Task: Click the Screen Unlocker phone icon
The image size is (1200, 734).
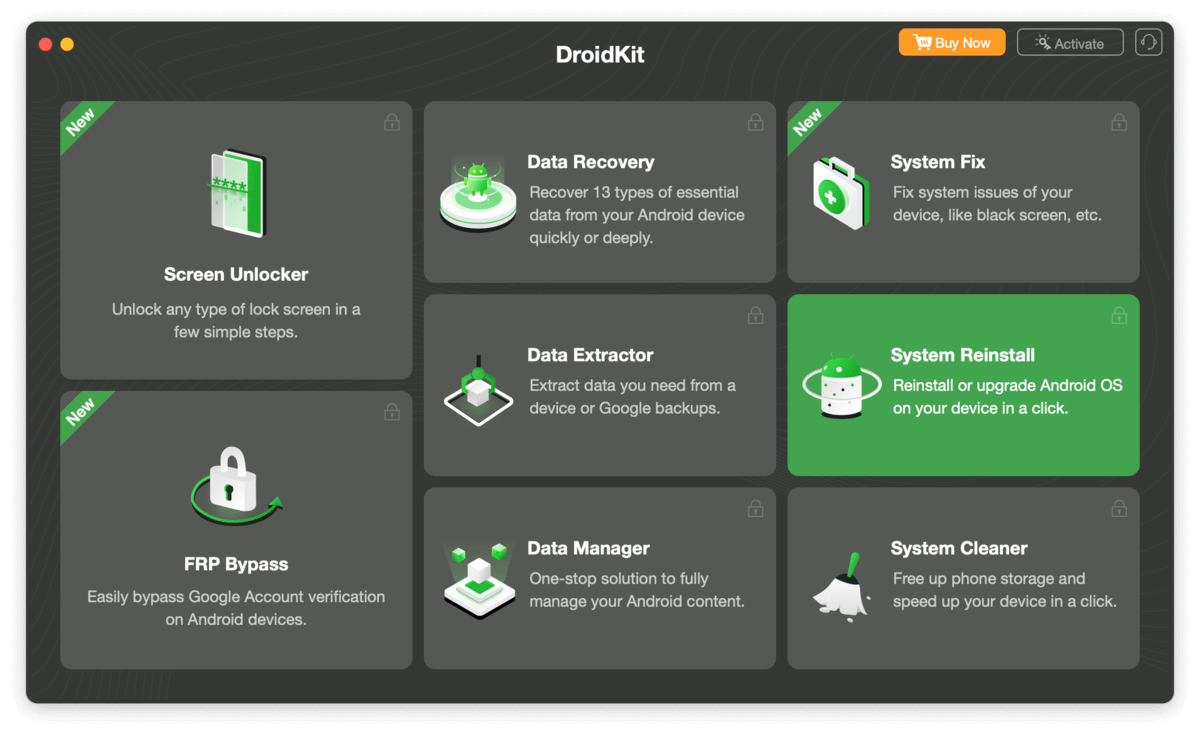Action: click(x=237, y=193)
